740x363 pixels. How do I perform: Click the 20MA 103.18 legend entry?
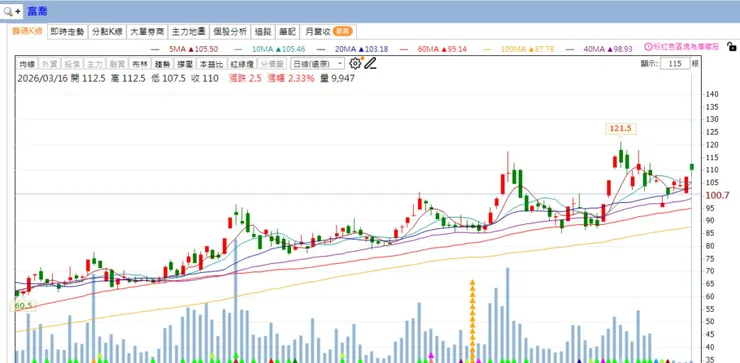tap(361, 49)
